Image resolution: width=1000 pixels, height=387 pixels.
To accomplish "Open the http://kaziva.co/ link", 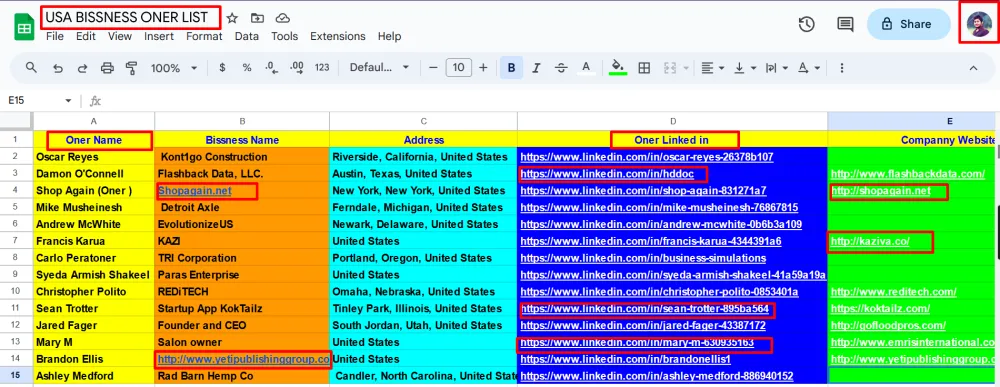I will tap(870, 241).
